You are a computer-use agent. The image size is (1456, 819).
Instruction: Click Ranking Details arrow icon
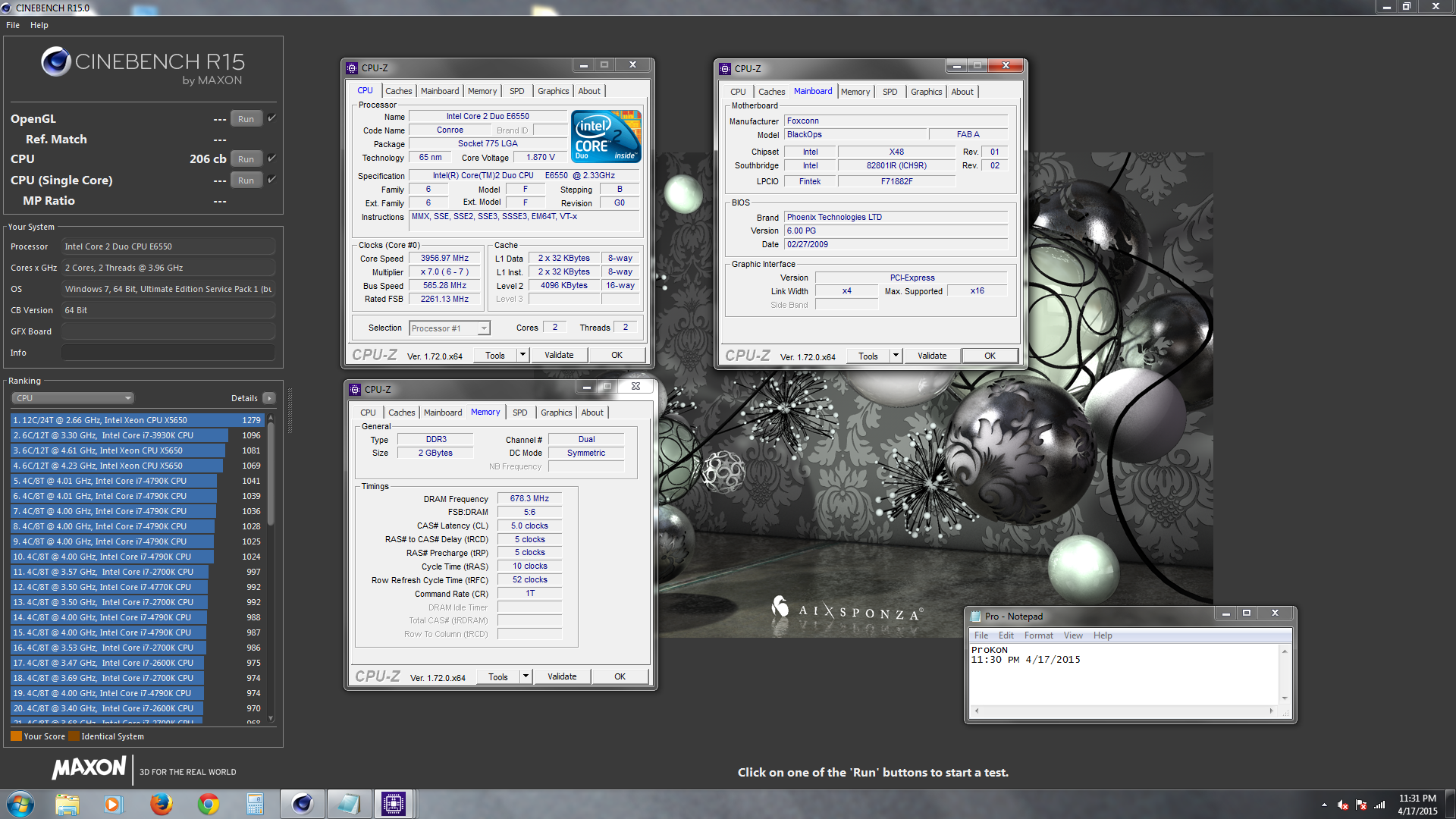pyautogui.click(x=268, y=398)
